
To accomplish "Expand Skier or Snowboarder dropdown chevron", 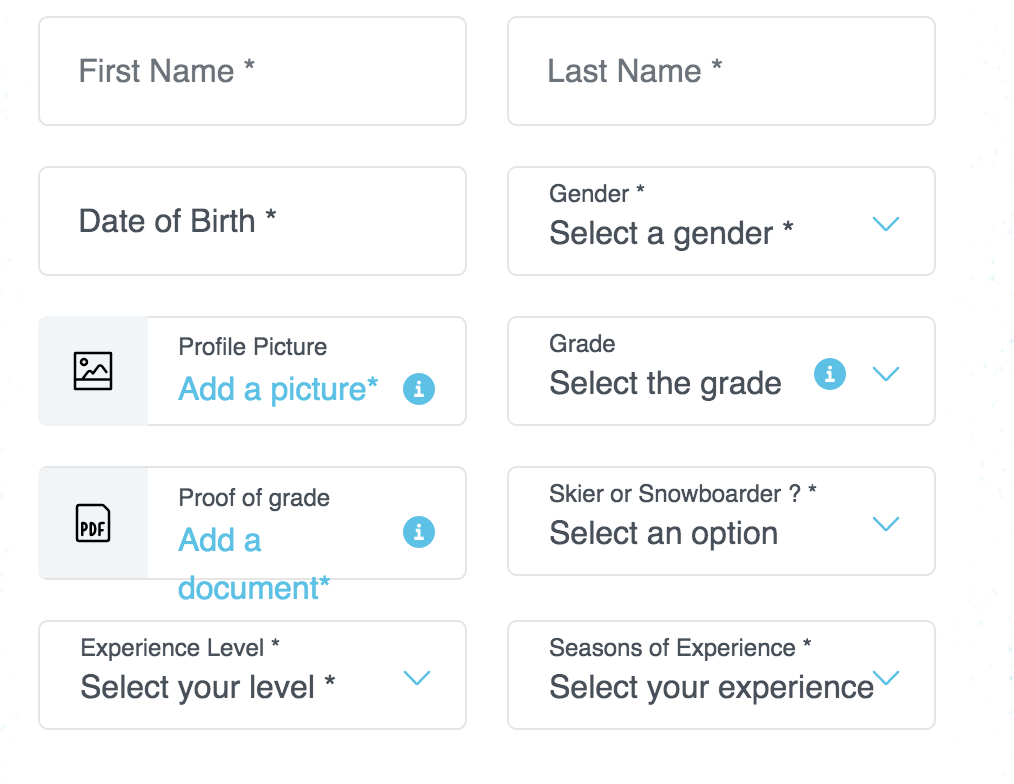I will pos(886,523).
